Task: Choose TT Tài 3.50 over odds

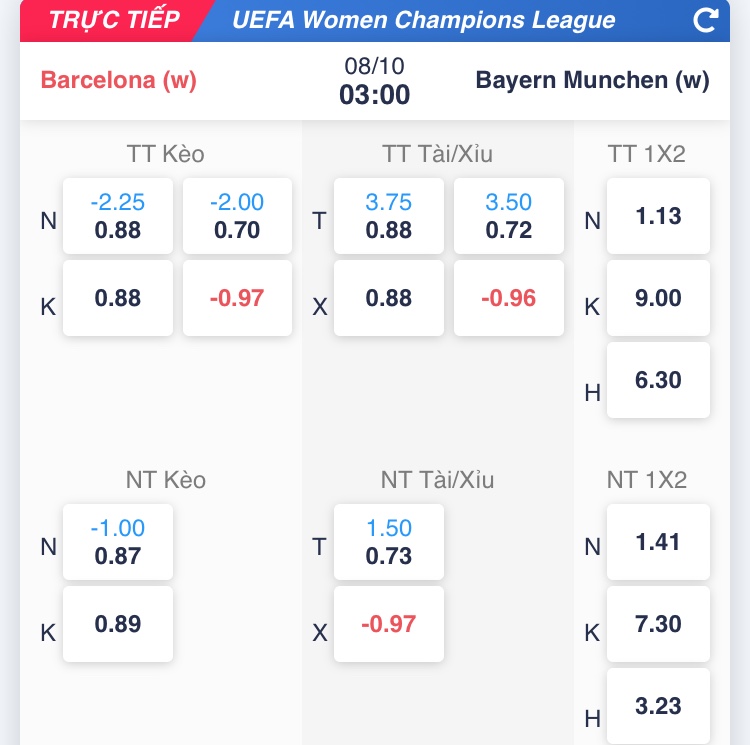Action: point(508,216)
